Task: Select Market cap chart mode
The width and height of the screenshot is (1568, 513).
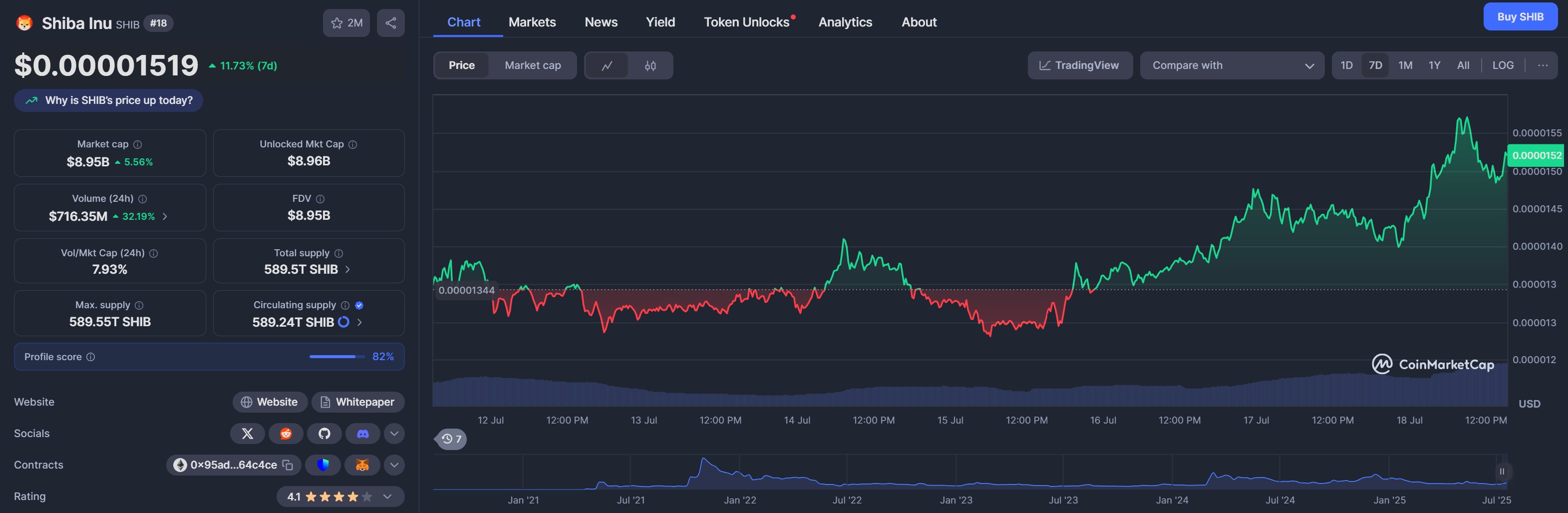Action: [533, 65]
